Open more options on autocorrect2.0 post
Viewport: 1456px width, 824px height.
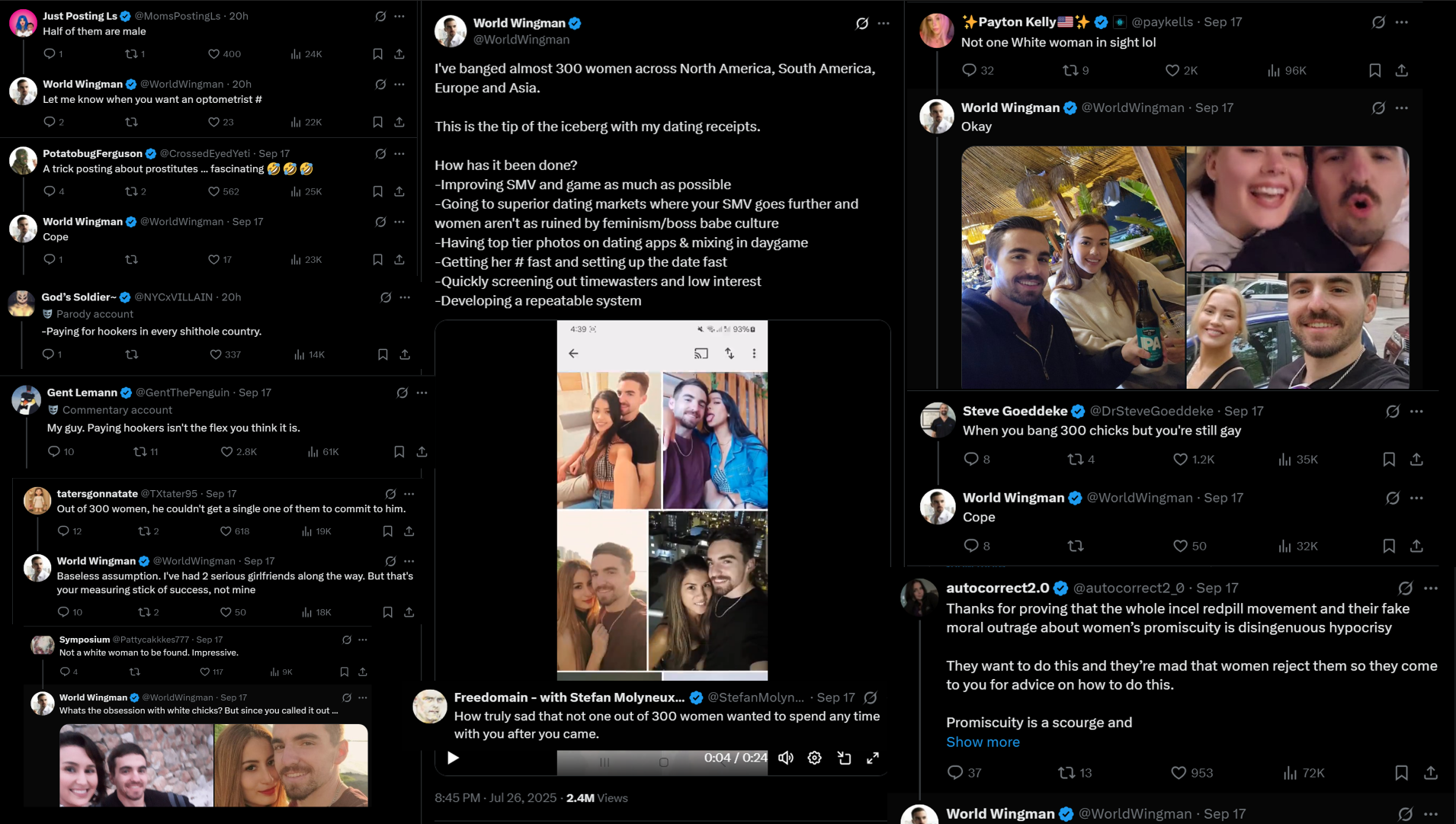tap(1431, 588)
